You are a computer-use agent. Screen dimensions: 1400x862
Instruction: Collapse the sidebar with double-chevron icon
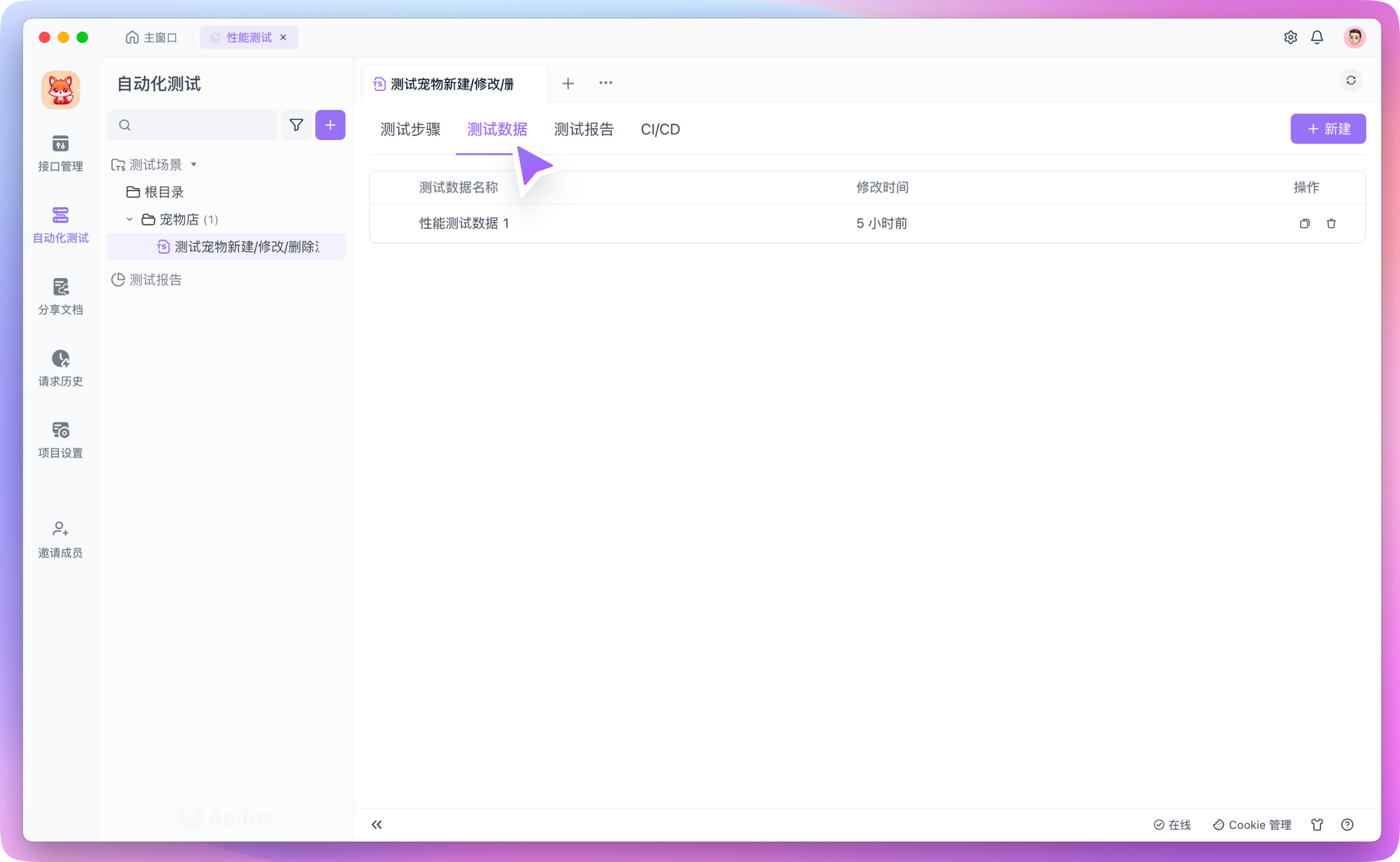377,825
